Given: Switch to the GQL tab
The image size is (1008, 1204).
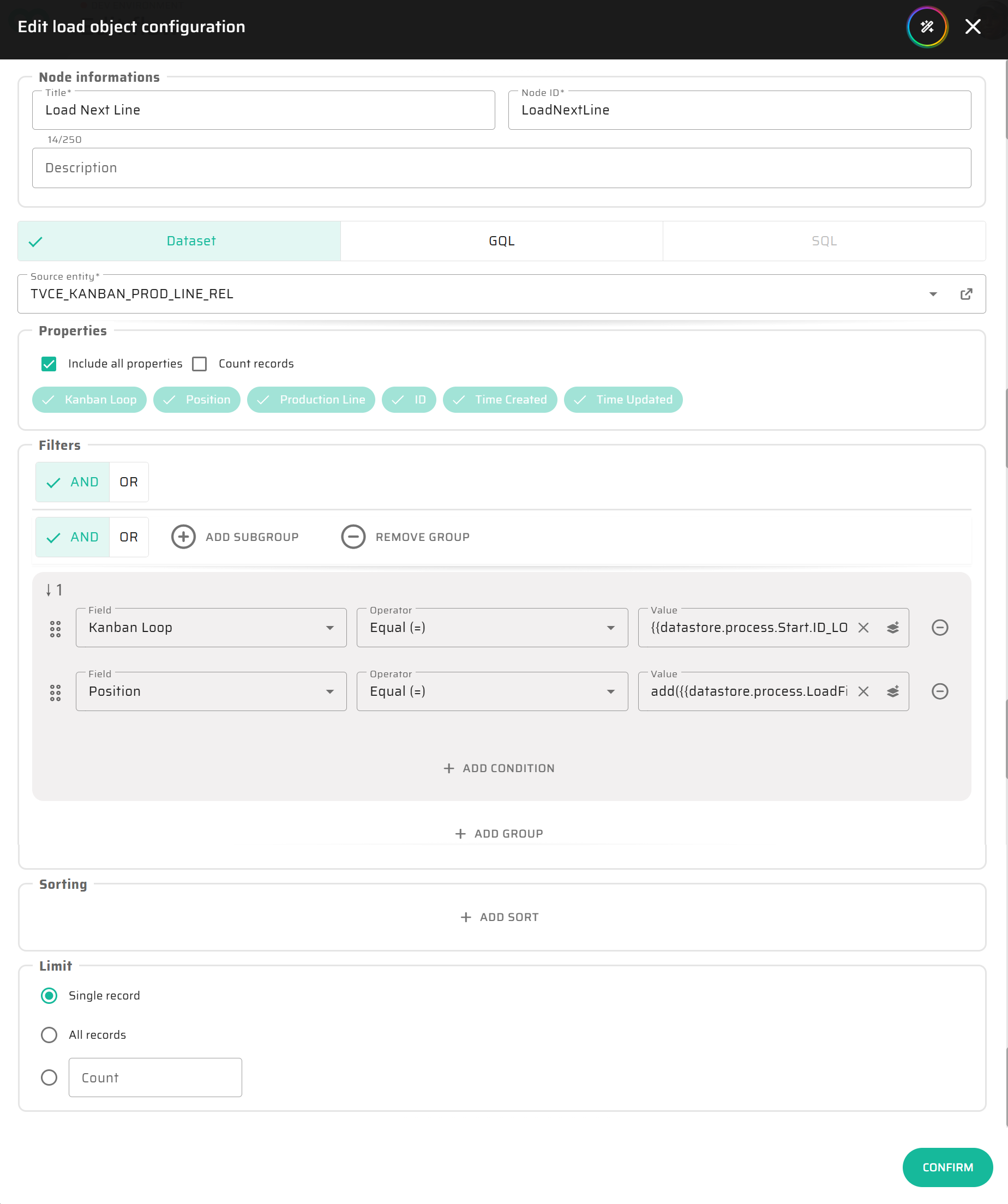Looking at the screenshot, I should coord(501,242).
